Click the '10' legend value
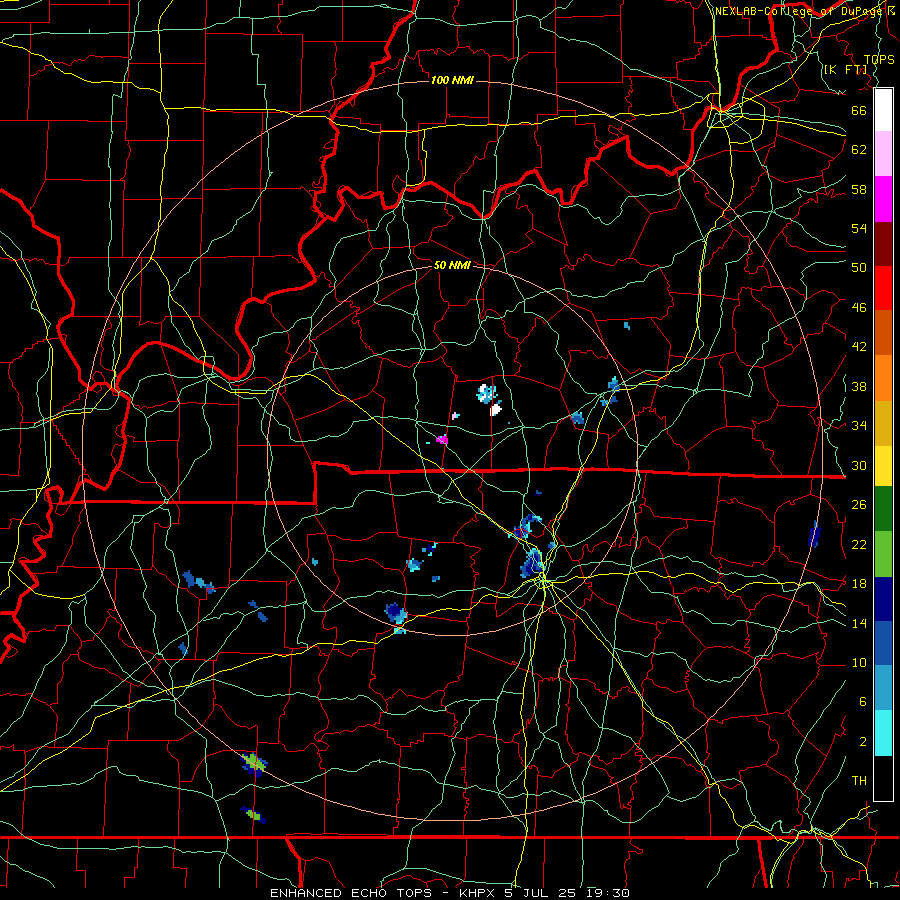This screenshot has height=900, width=900. (x=859, y=662)
